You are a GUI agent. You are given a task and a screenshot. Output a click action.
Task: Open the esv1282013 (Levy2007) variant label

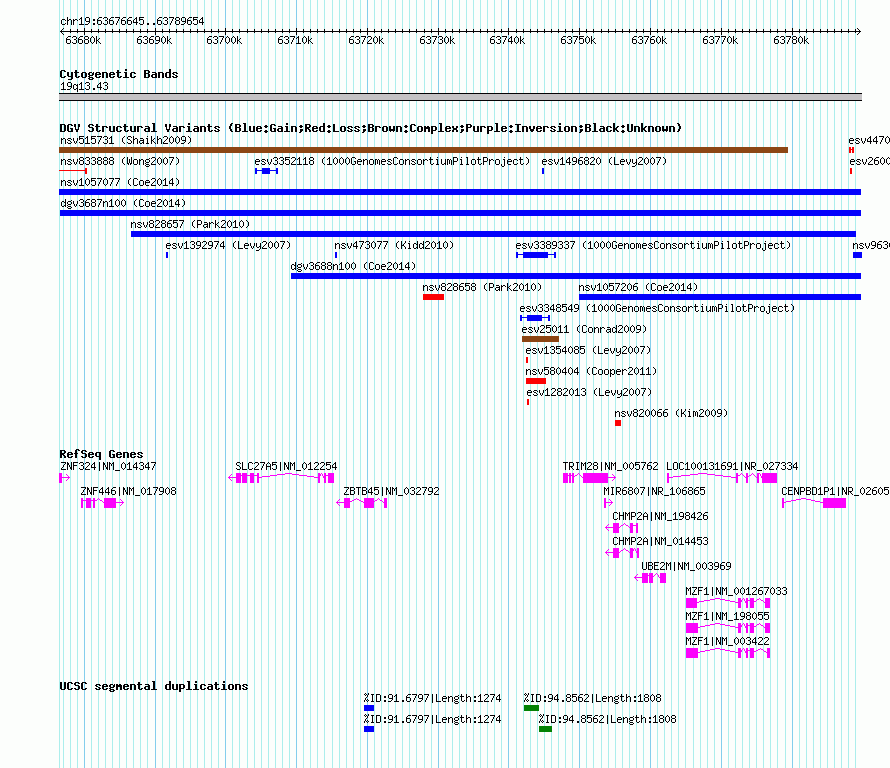click(x=589, y=392)
